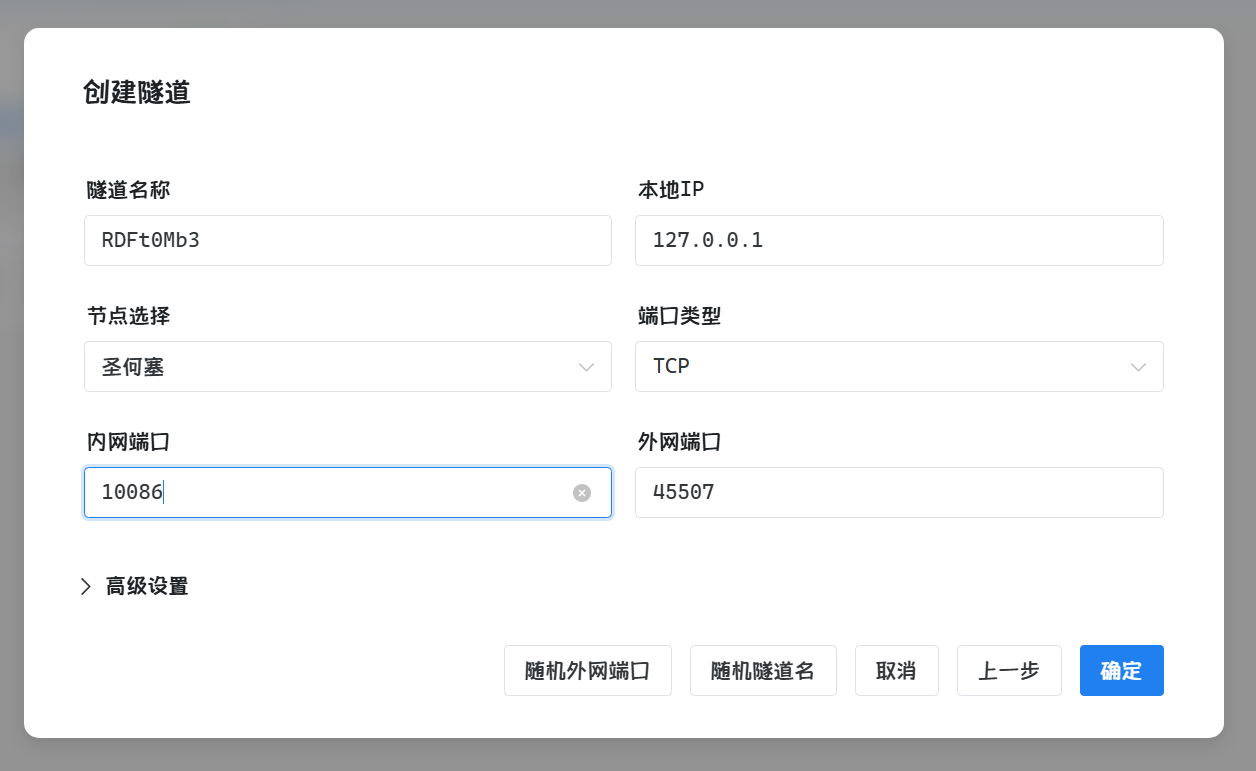Click the 创建隧道 dialog title

point(137,93)
